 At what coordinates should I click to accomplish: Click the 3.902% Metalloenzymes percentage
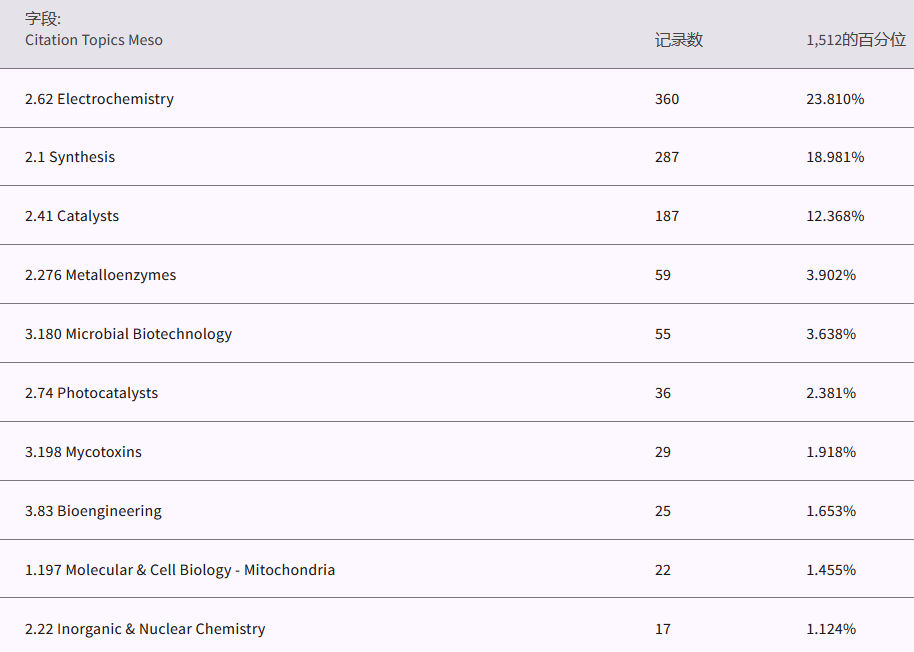pos(831,275)
